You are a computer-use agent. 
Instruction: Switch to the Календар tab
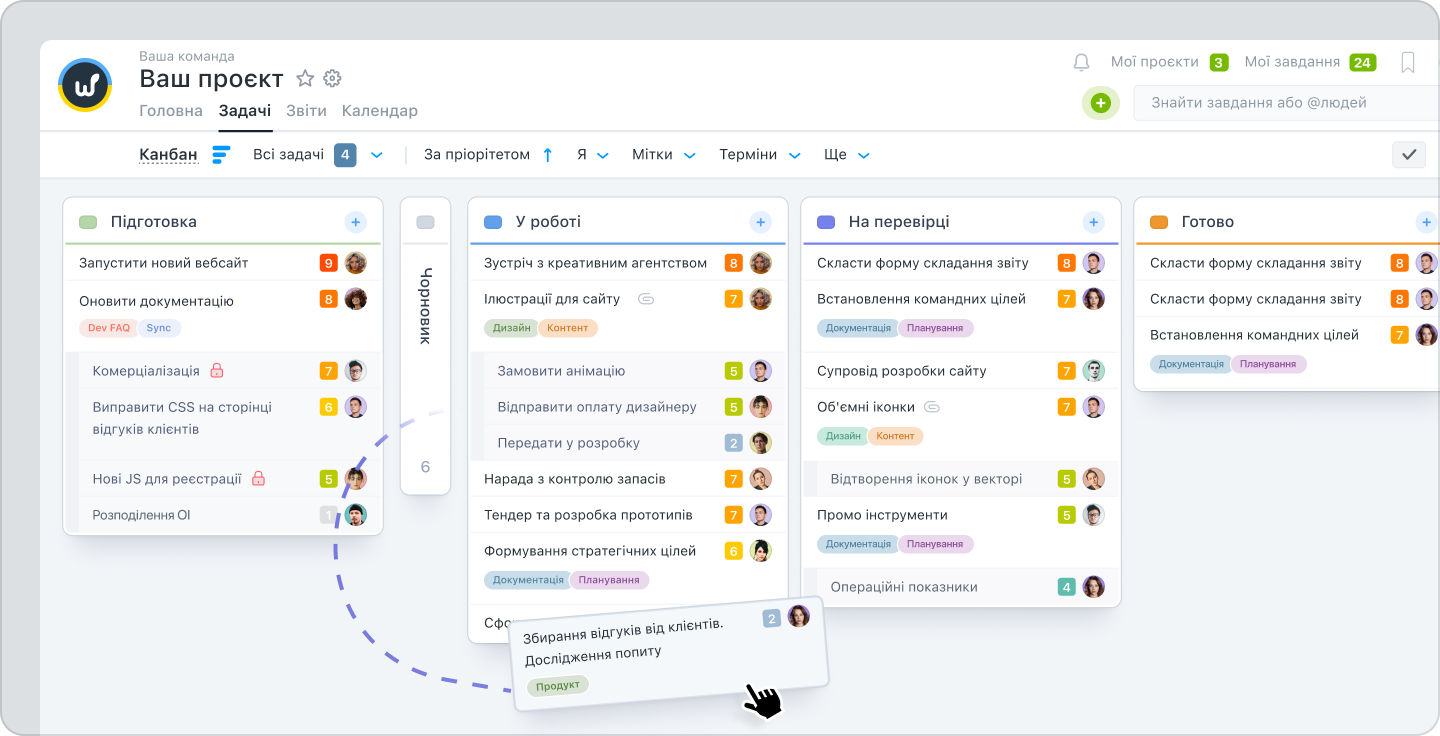pyautogui.click(x=380, y=111)
